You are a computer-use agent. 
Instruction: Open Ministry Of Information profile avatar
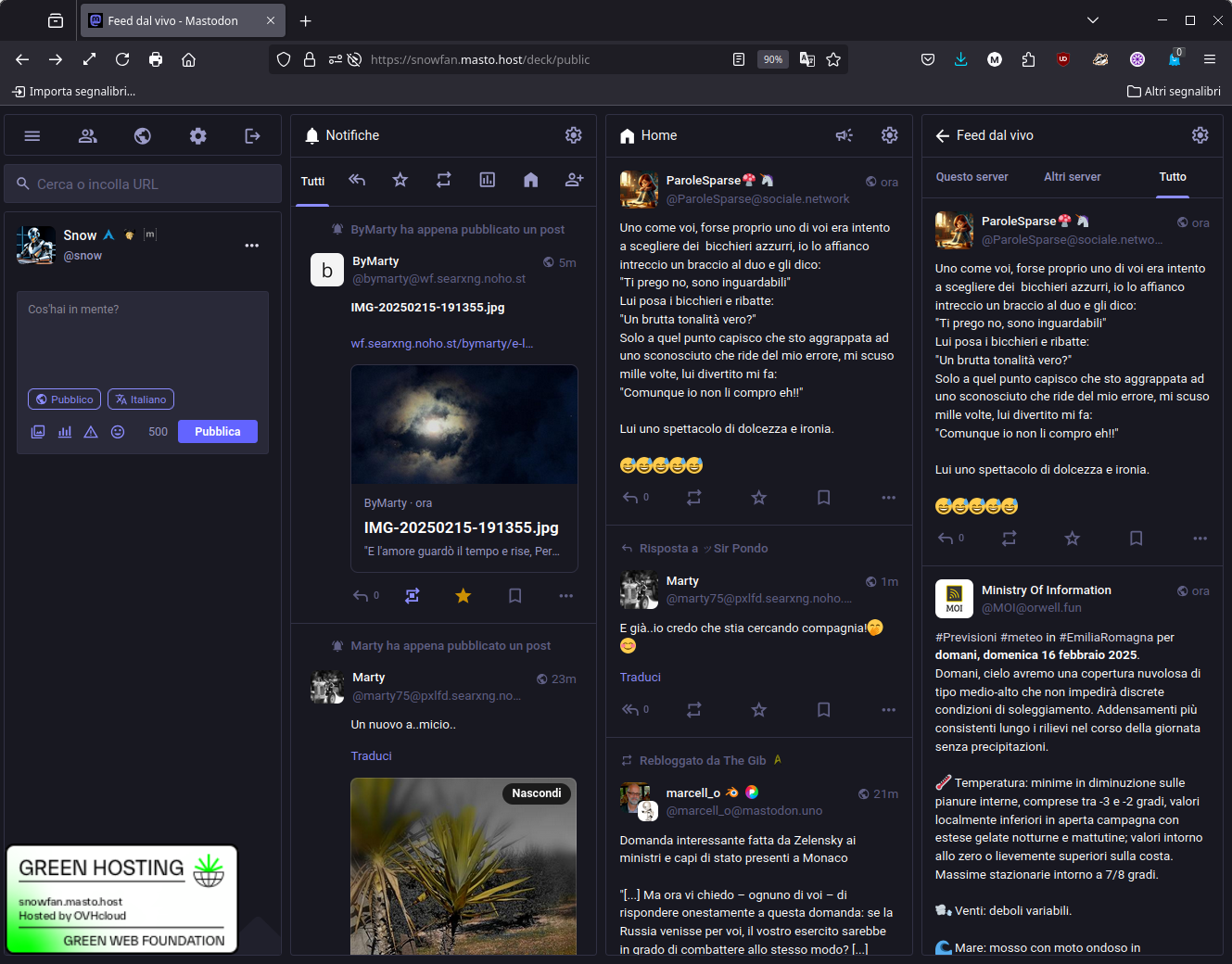tap(954, 599)
